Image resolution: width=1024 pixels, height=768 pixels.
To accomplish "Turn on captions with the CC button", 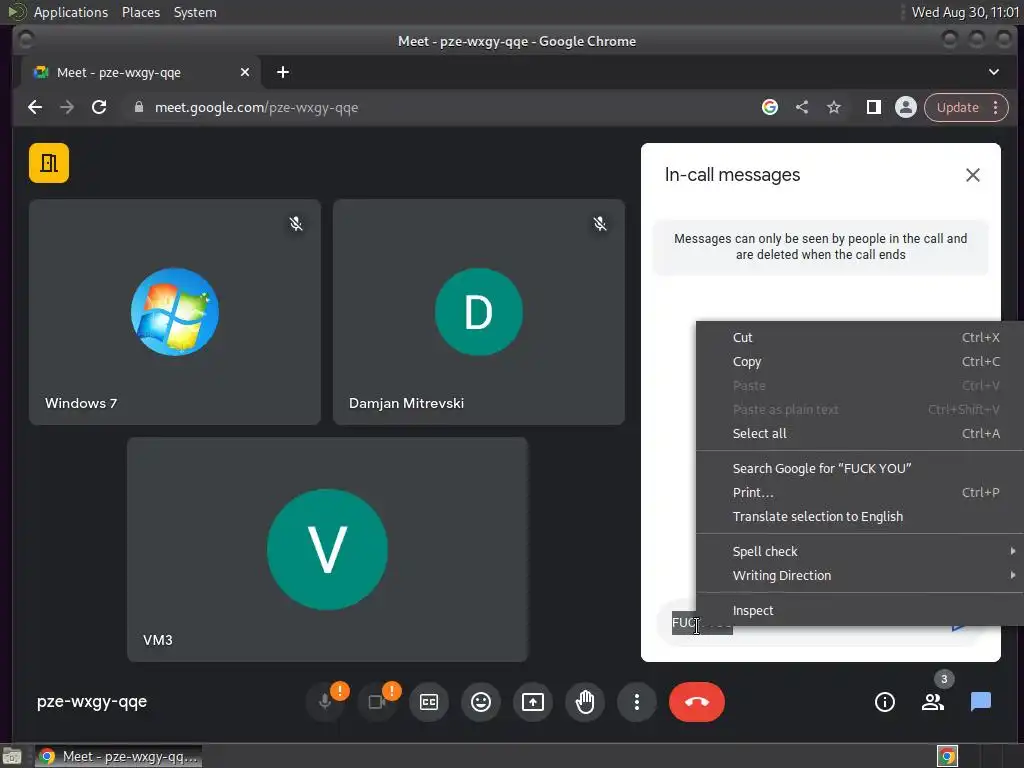I will point(429,702).
